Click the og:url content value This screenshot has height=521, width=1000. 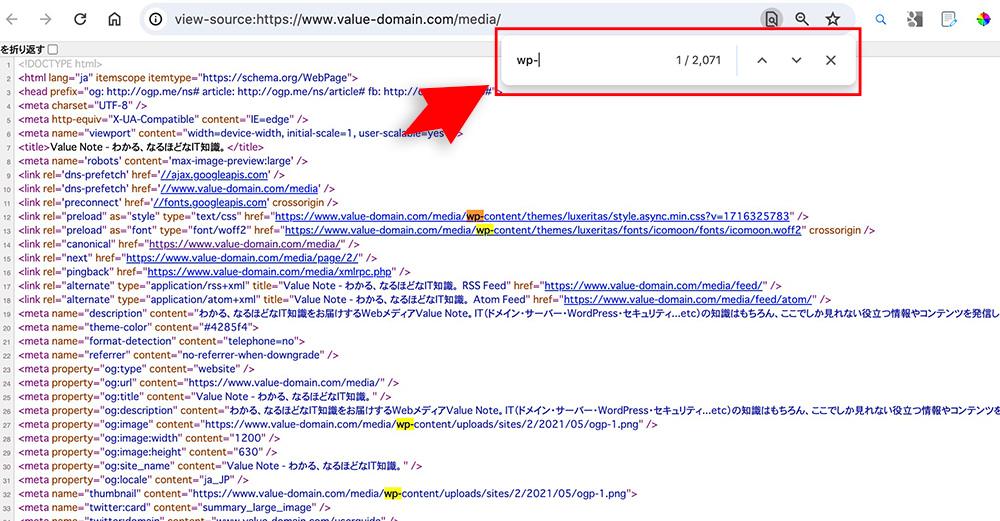tap(284, 383)
